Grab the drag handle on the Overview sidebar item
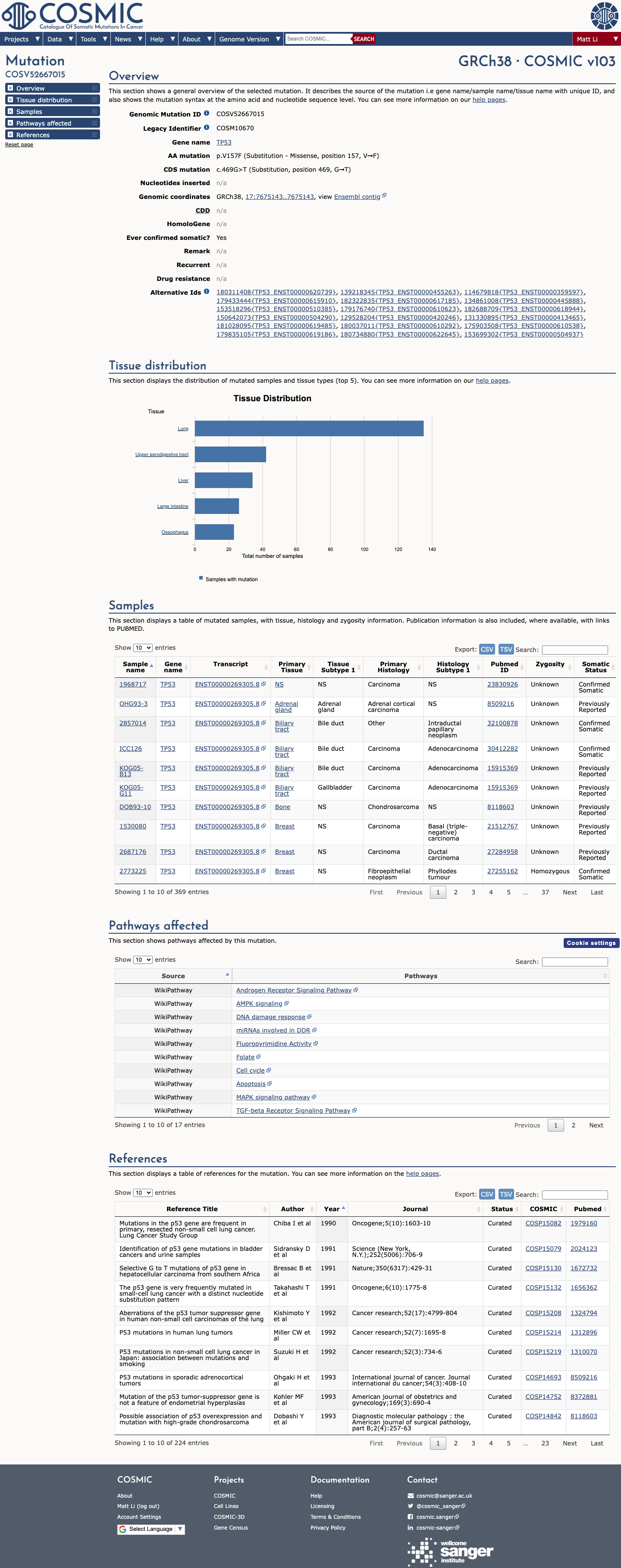This screenshot has height=1568, width=621. coord(94,88)
